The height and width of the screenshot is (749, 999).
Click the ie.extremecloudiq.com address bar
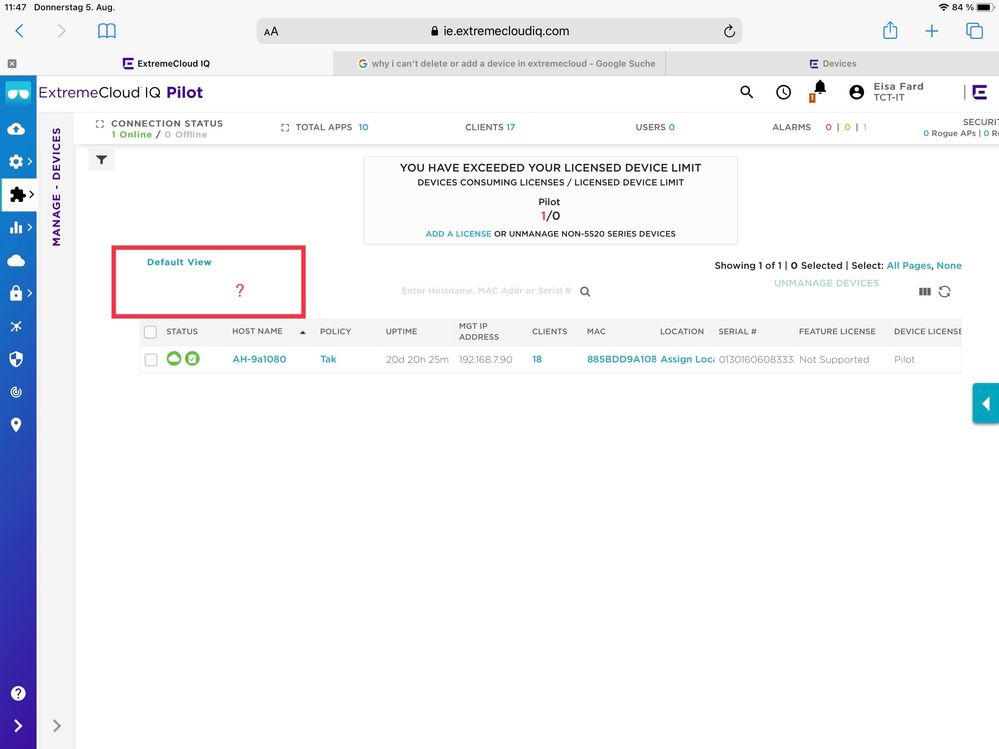(x=500, y=31)
